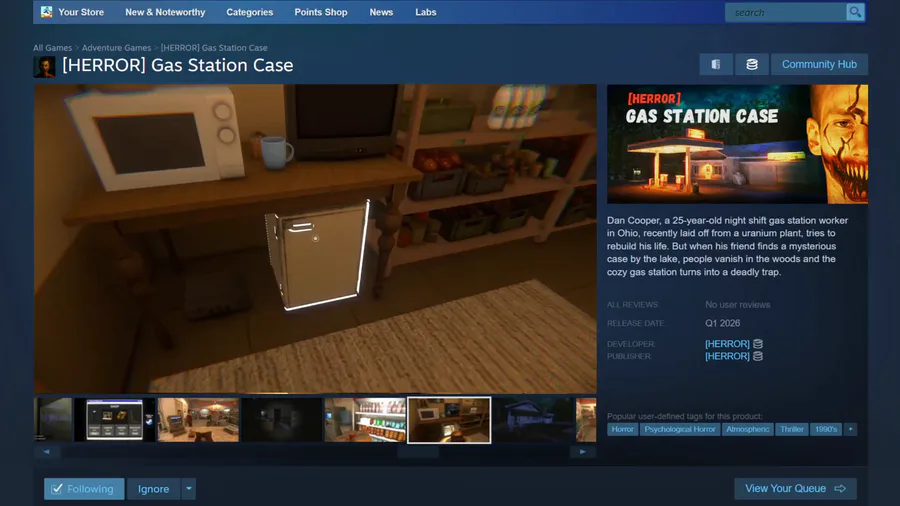Open the Categories menu

click(250, 12)
